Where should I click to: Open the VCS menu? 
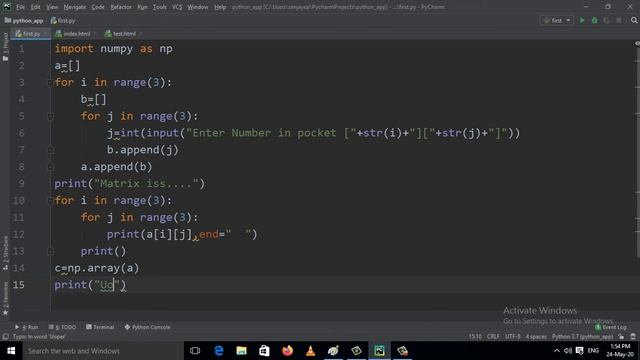coord(177,7)
